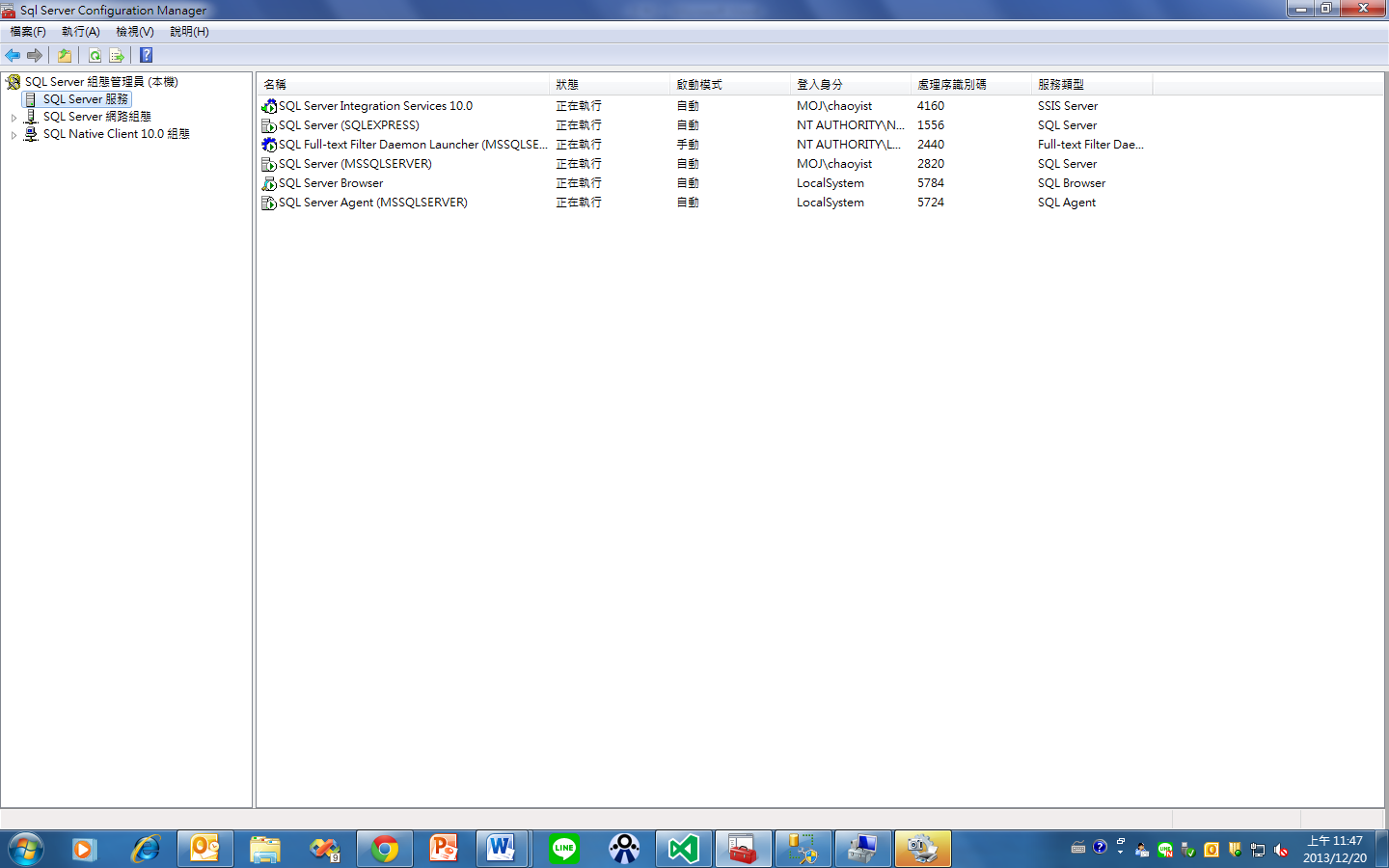Open help using the question mark icon
1389x868 pixels.
(x=146, y=55)
